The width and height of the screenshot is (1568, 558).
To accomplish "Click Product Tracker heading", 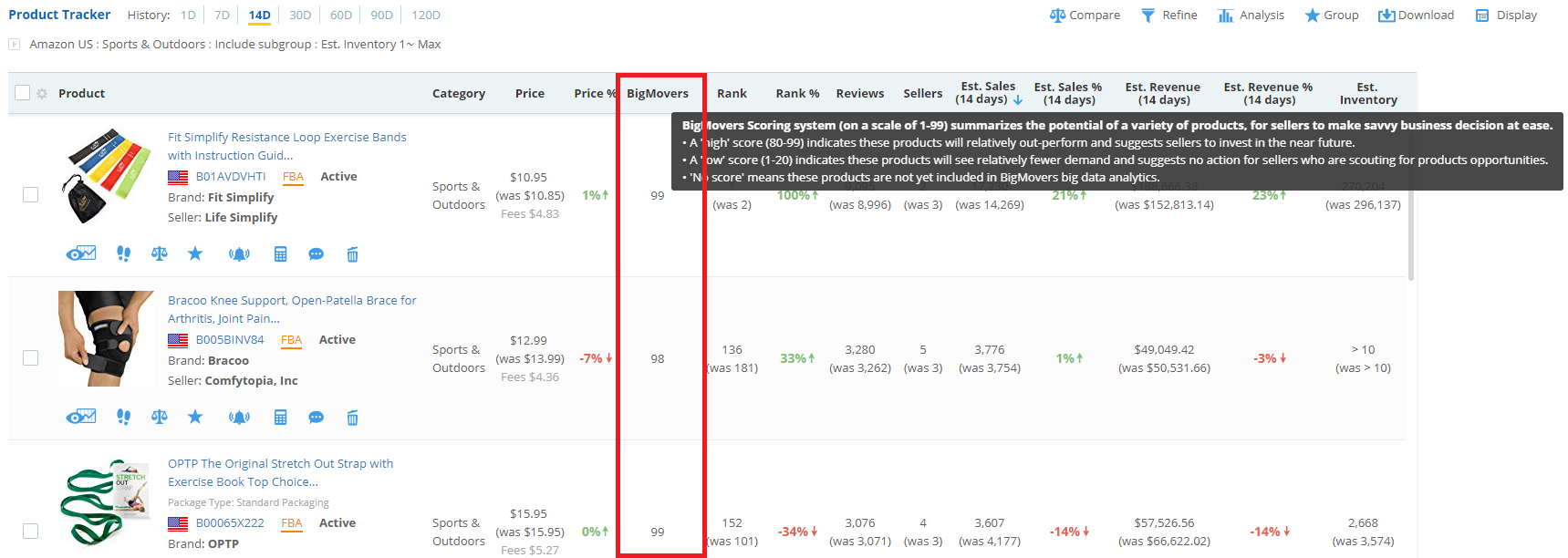I will 59,15.
